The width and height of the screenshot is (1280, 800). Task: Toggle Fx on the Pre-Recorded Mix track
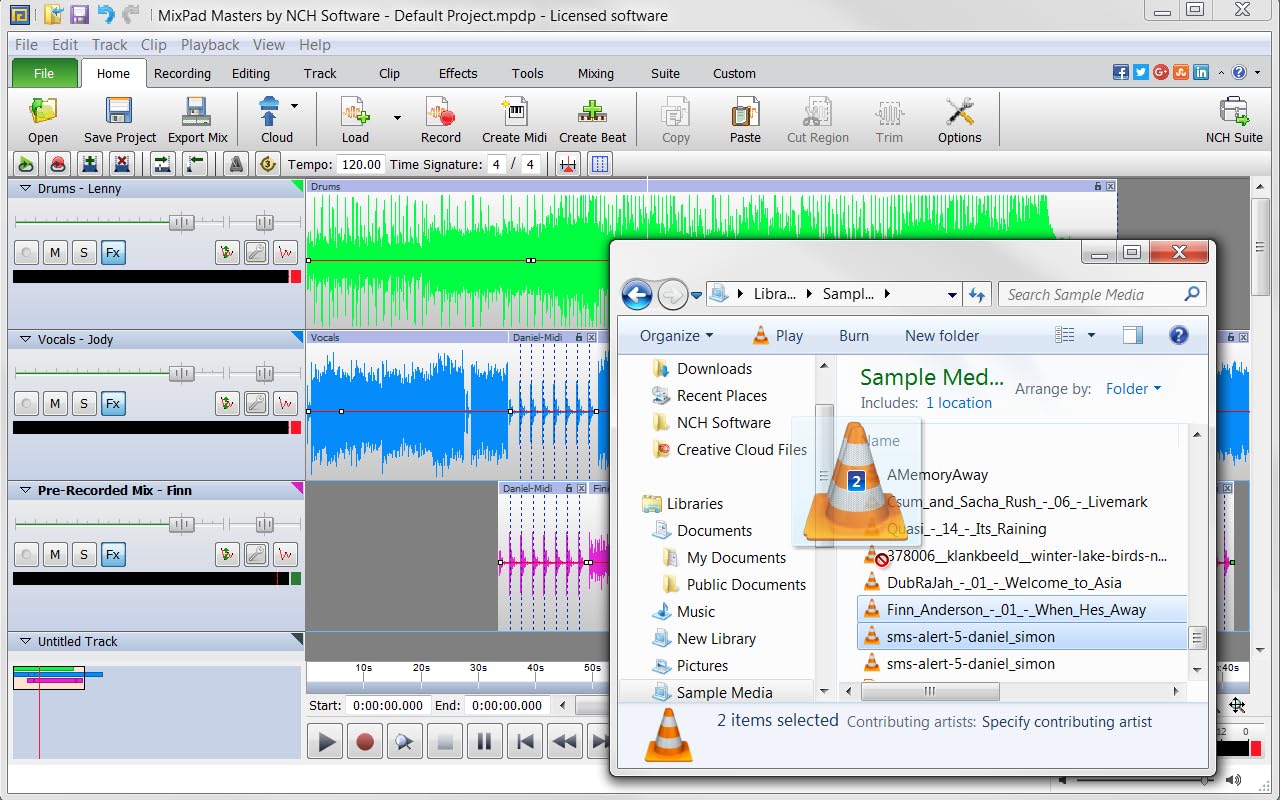point(113,554)
